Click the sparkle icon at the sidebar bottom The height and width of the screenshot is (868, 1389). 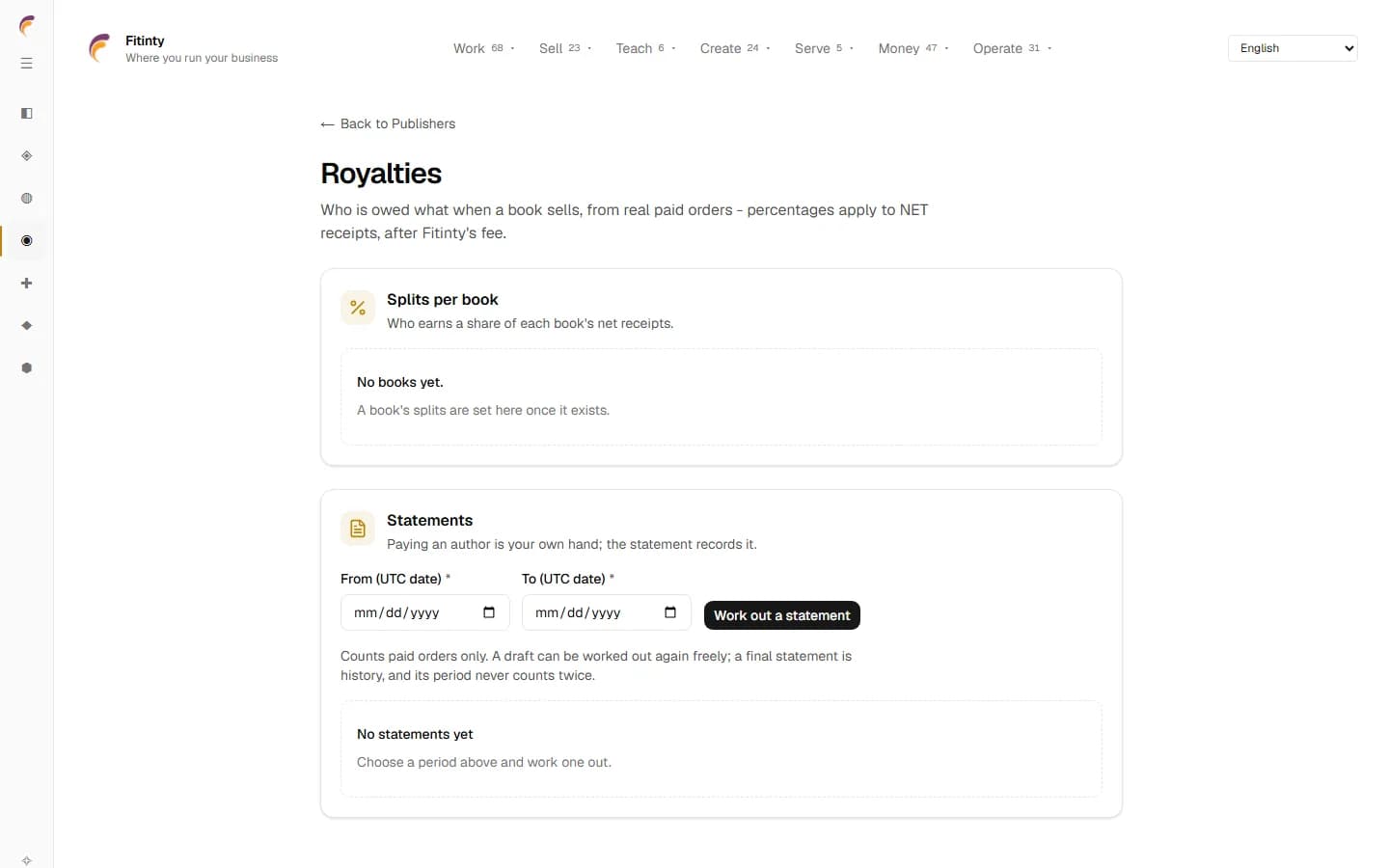(27, 860)
